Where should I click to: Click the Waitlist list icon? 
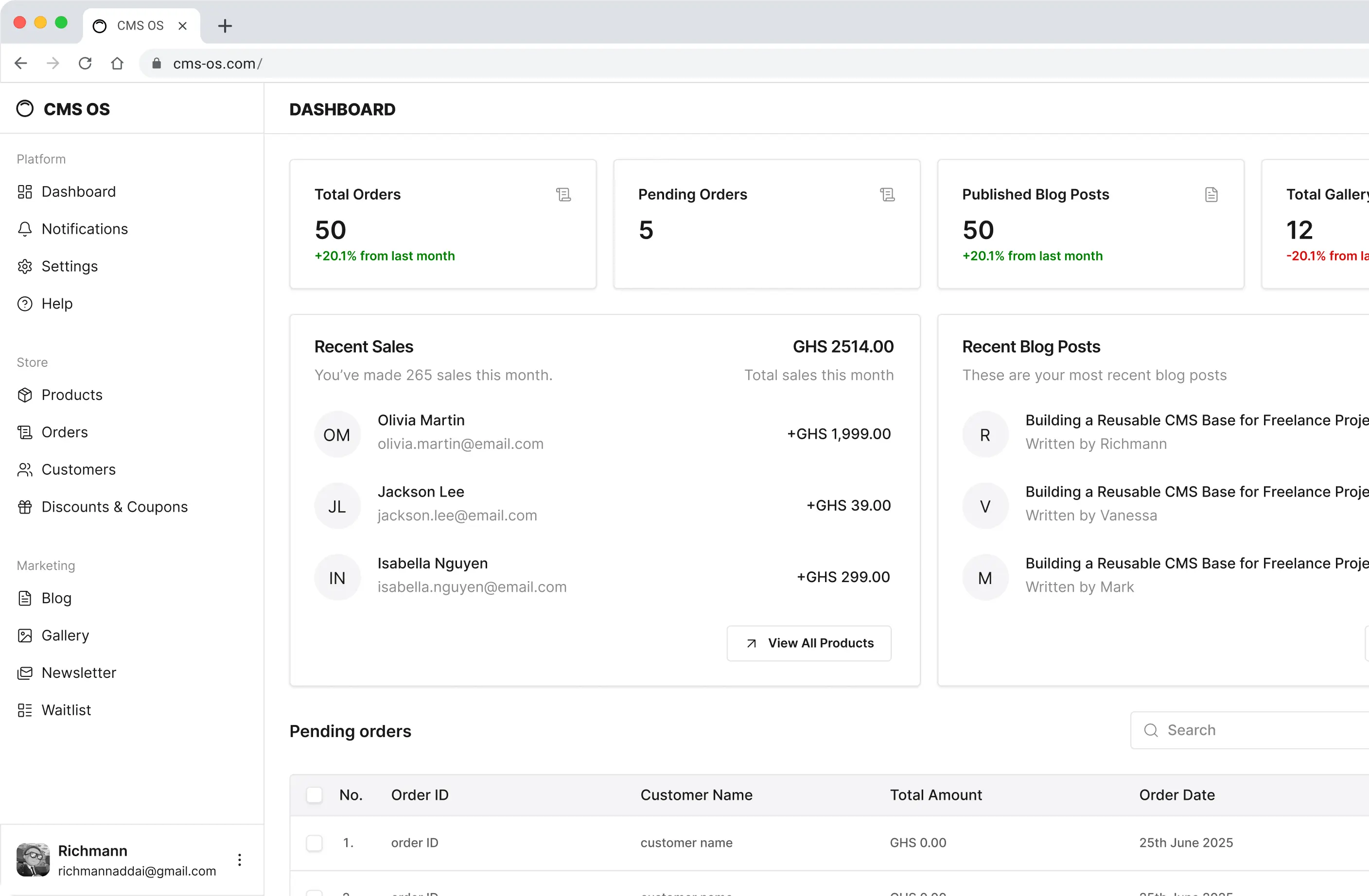25,710
